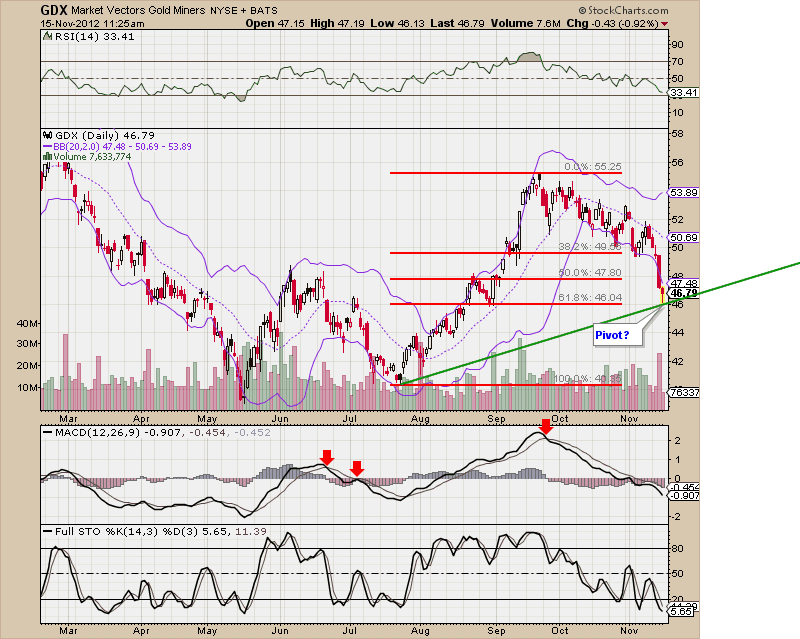Click the 10M volume axis label
800x639 pixels.
click(28, 387)
